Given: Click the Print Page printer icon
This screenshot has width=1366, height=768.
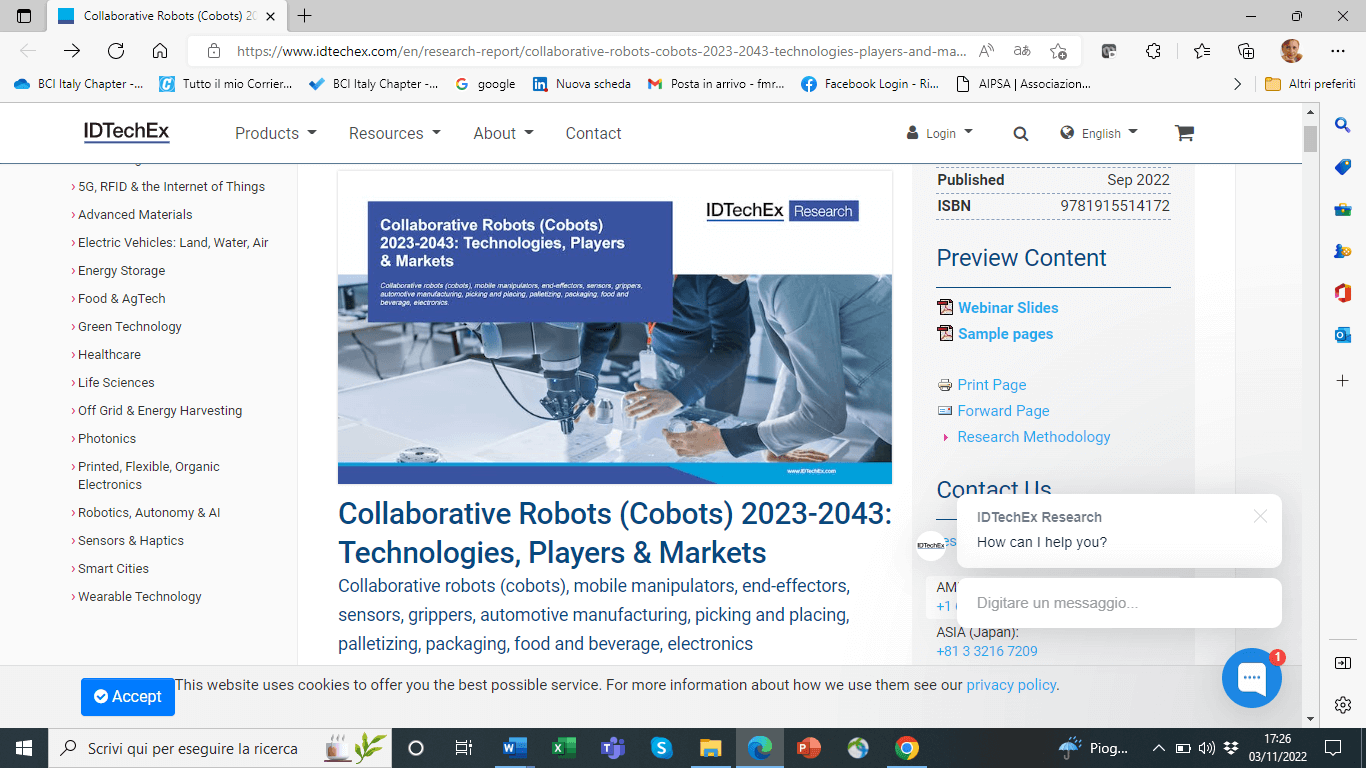Looking at the screenshot, I should coord(944,384).
